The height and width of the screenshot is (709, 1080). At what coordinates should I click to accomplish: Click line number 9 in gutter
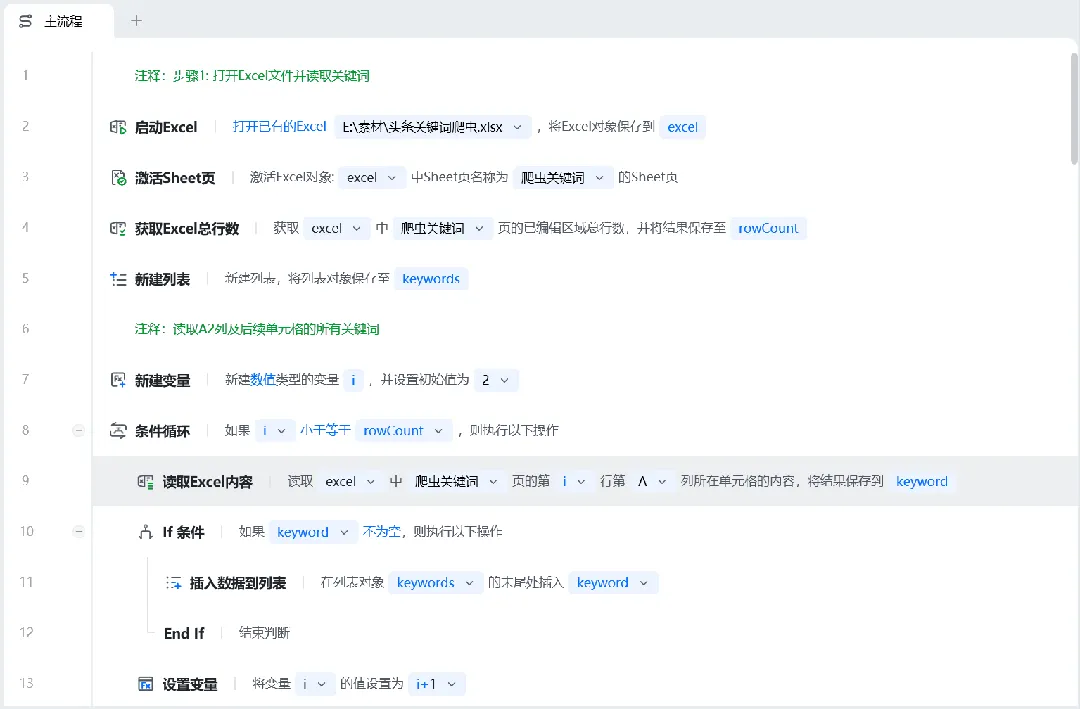pyautogui.click(x=25, y=480)
